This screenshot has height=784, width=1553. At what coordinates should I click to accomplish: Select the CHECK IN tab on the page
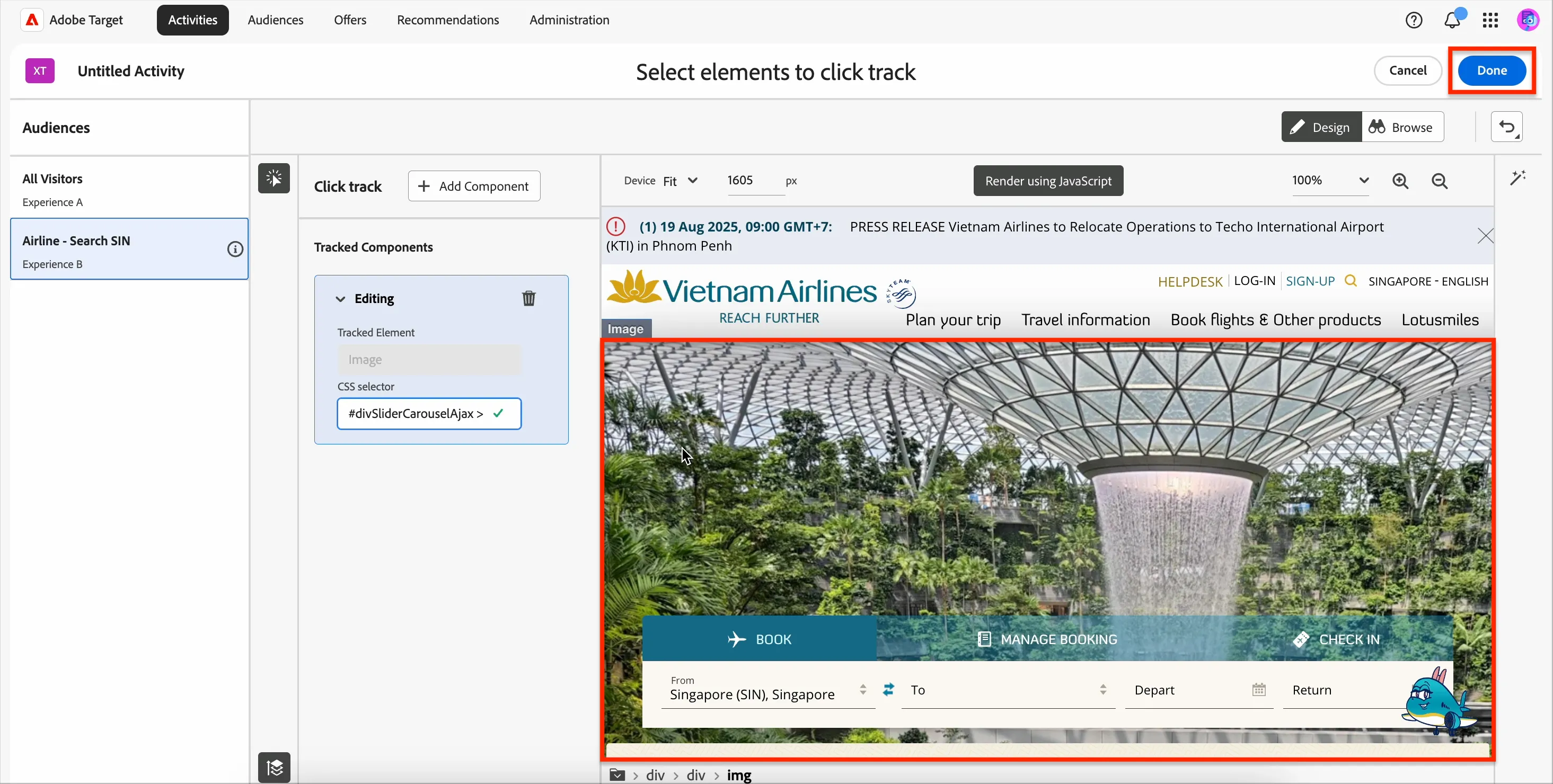pos(1337,639)
